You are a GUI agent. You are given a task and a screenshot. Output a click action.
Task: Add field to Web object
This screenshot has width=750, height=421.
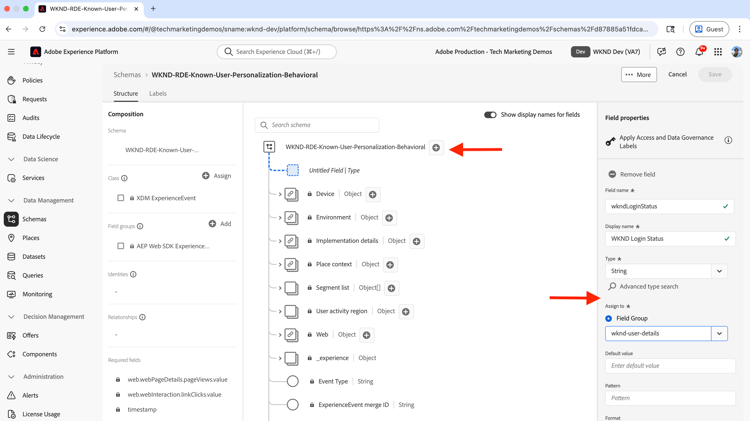(366, 335)
